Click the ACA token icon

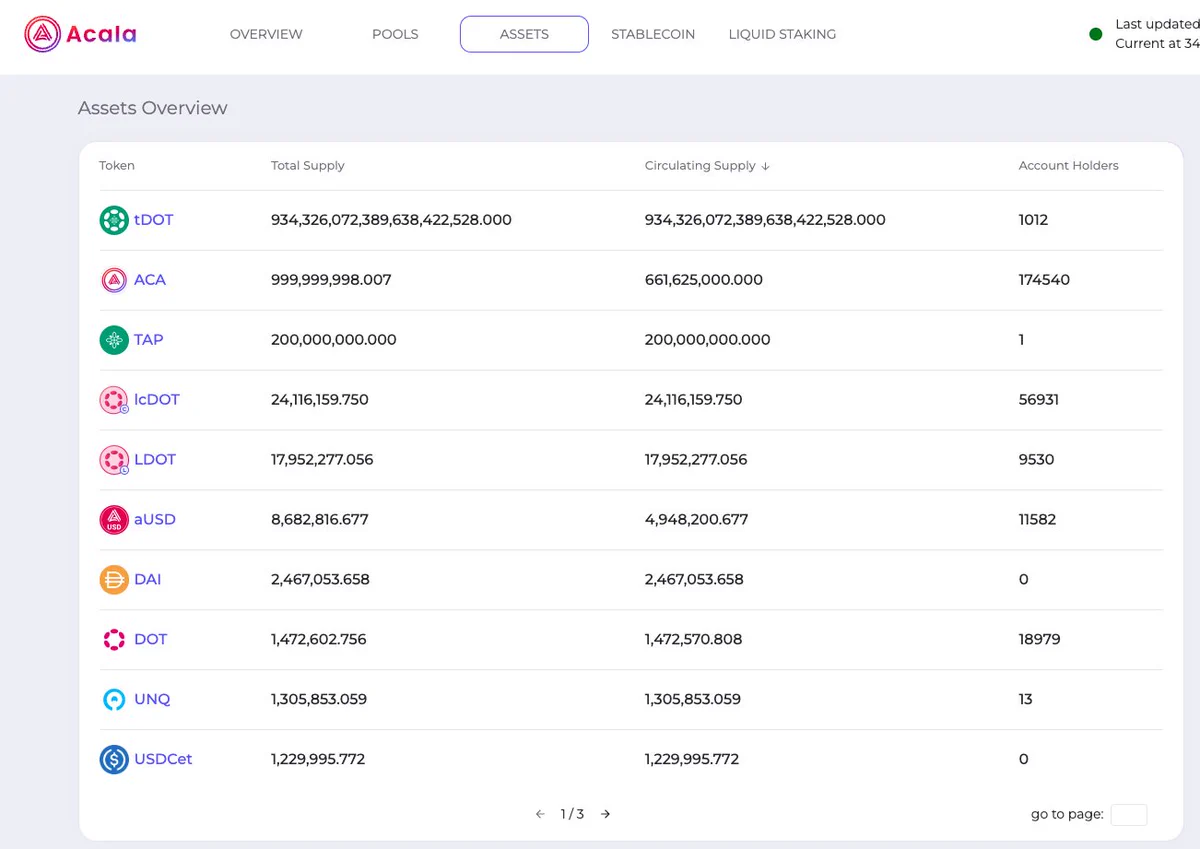(x=114, y=280)
